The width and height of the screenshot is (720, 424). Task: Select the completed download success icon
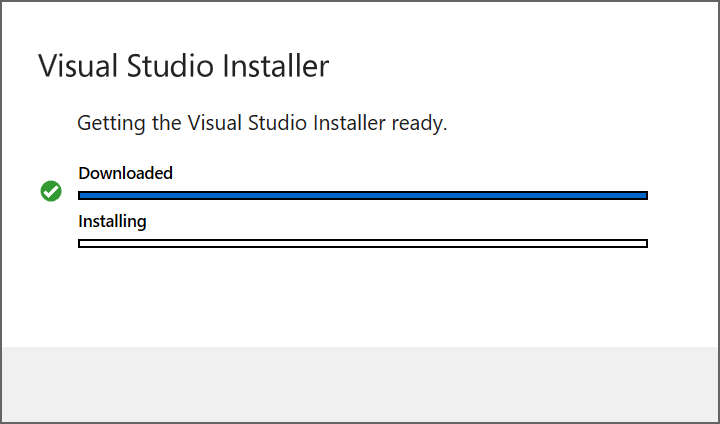51,191
